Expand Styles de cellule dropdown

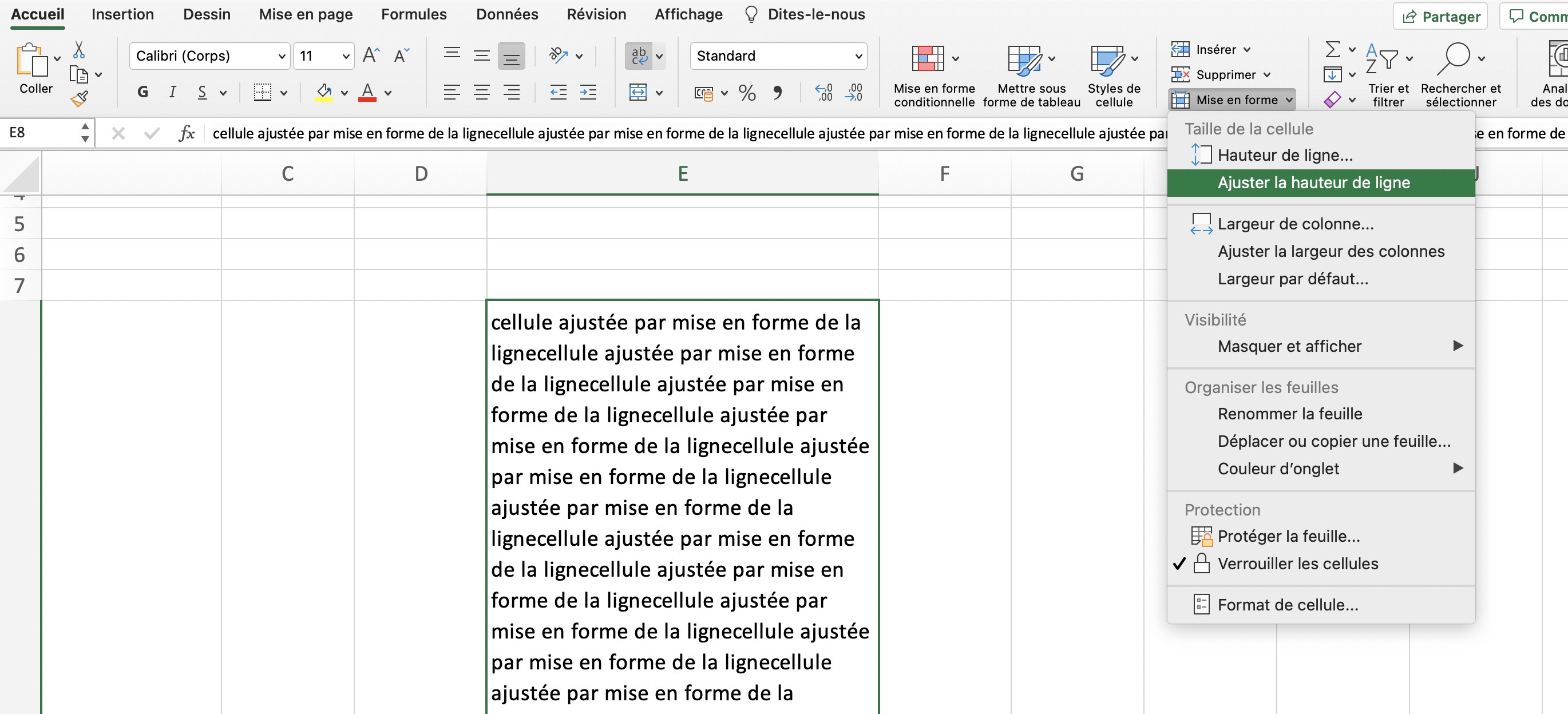click(x=1135, y=59)
